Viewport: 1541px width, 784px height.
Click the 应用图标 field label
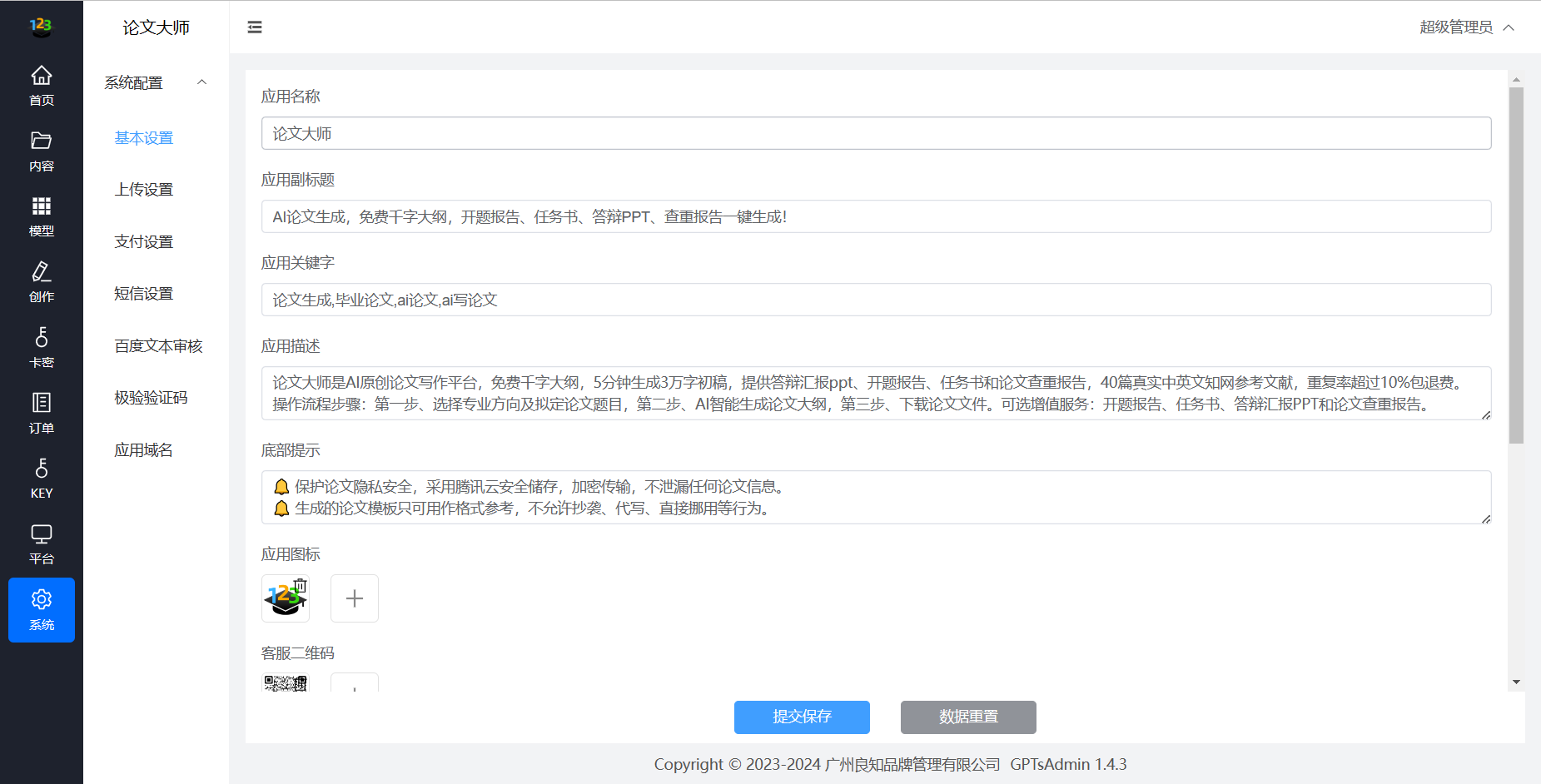click(291, 554)
